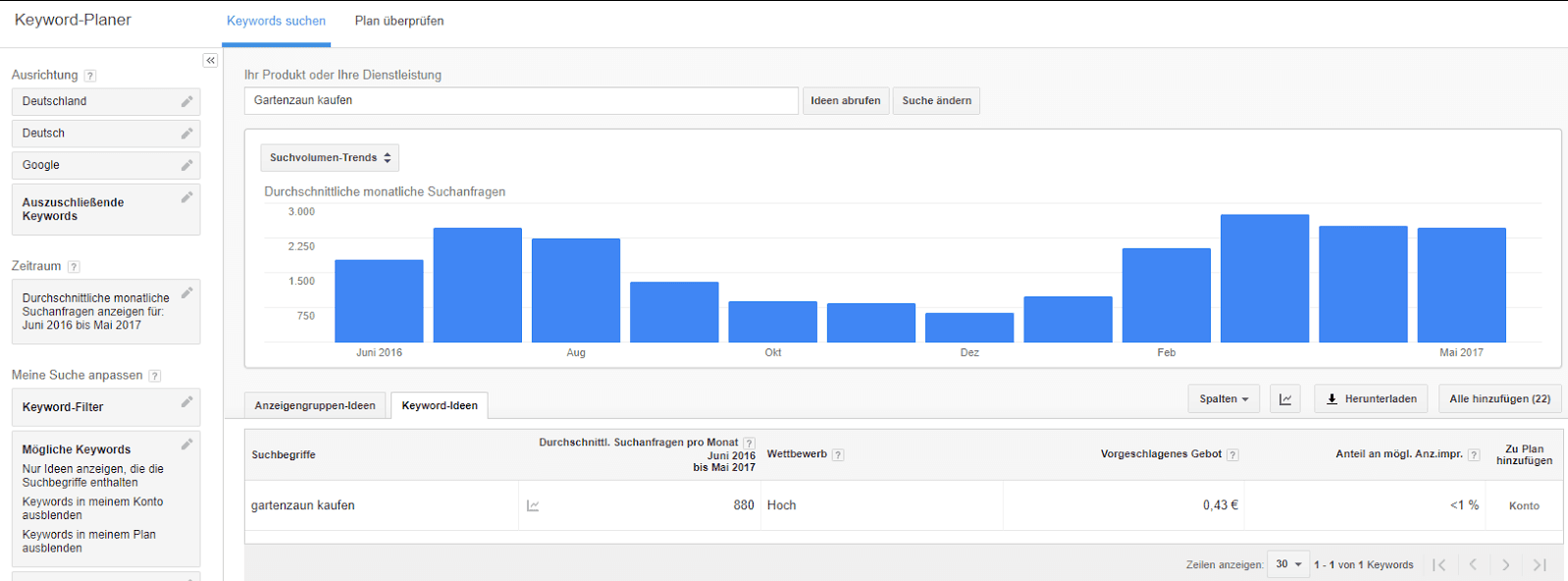Click Alle hinzufügen (22) button
Screen dimensions: 1568x581
[1500, 399]
